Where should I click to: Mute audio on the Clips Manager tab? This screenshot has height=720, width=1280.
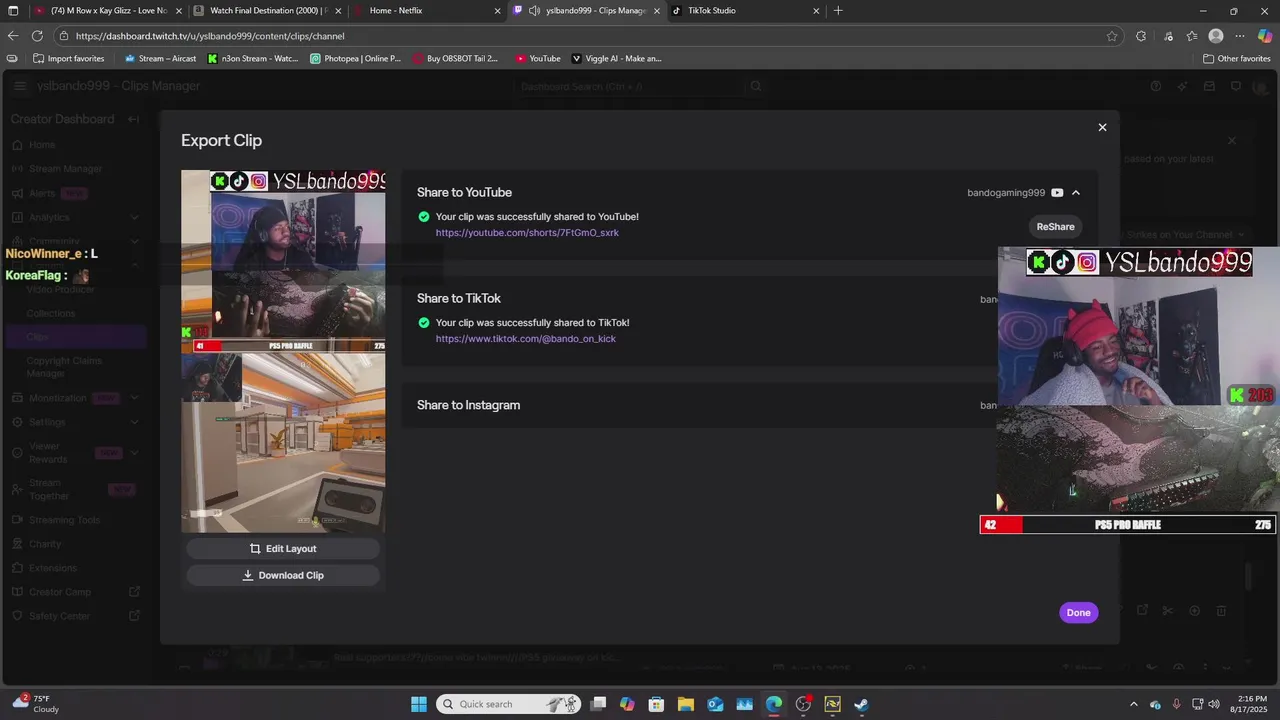(534, 11)
